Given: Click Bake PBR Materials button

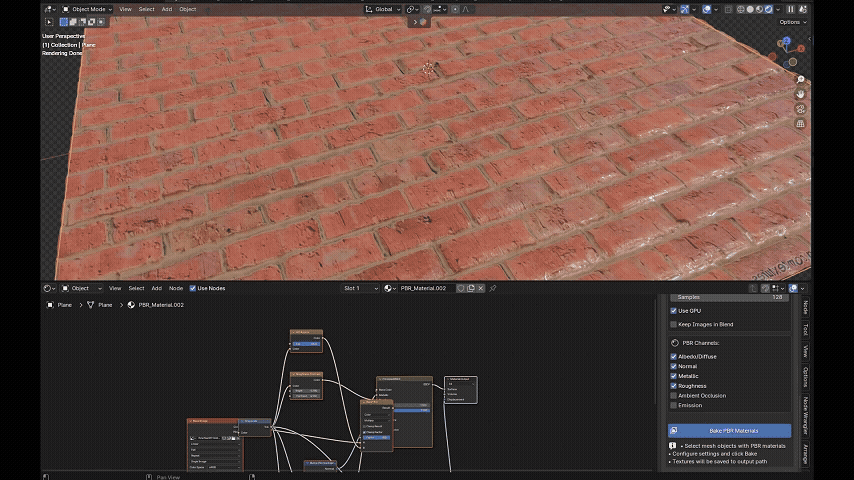Looking at the screenshot, I should click(x=729, y=430).
